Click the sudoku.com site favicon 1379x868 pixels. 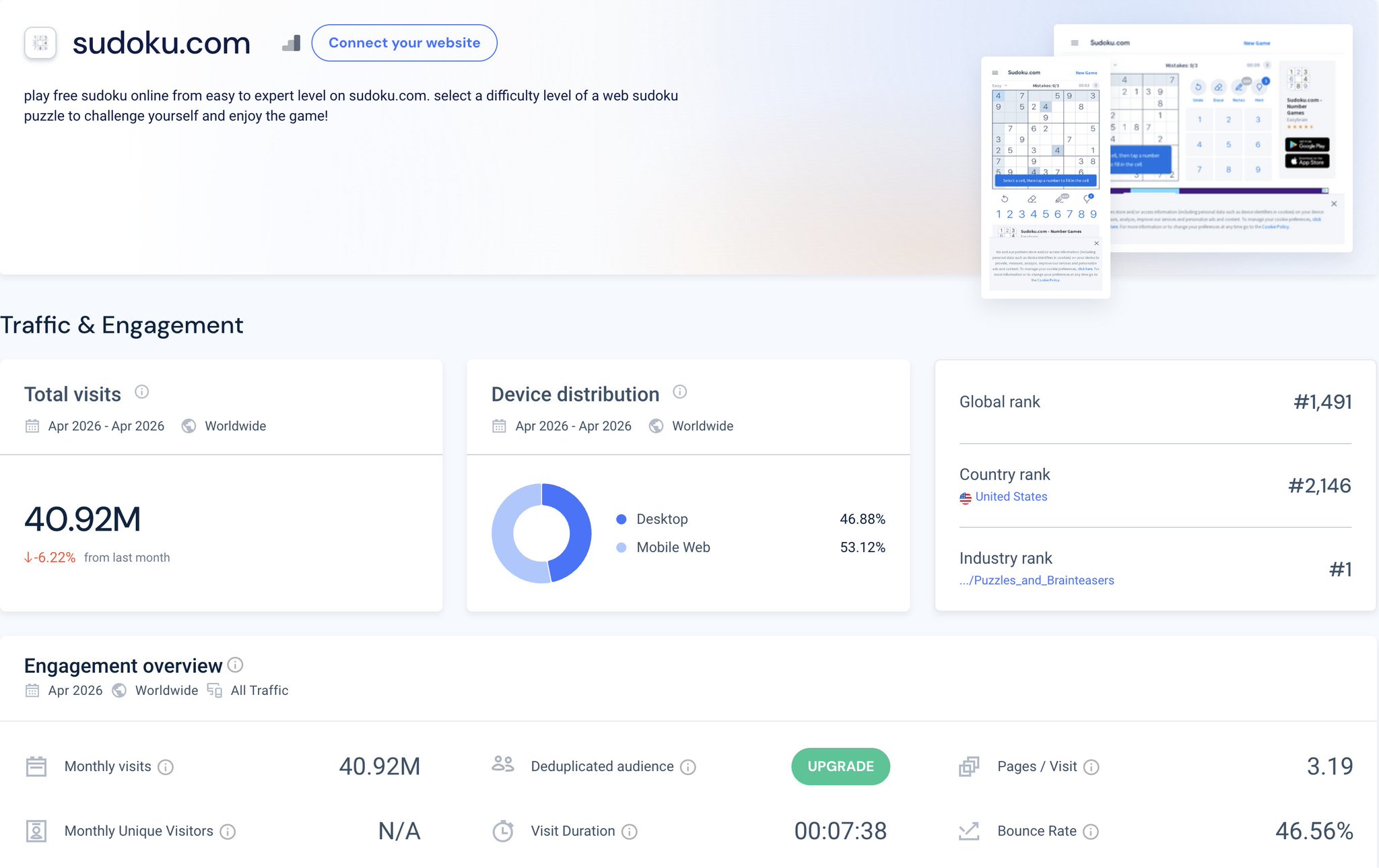pos(40,43)
